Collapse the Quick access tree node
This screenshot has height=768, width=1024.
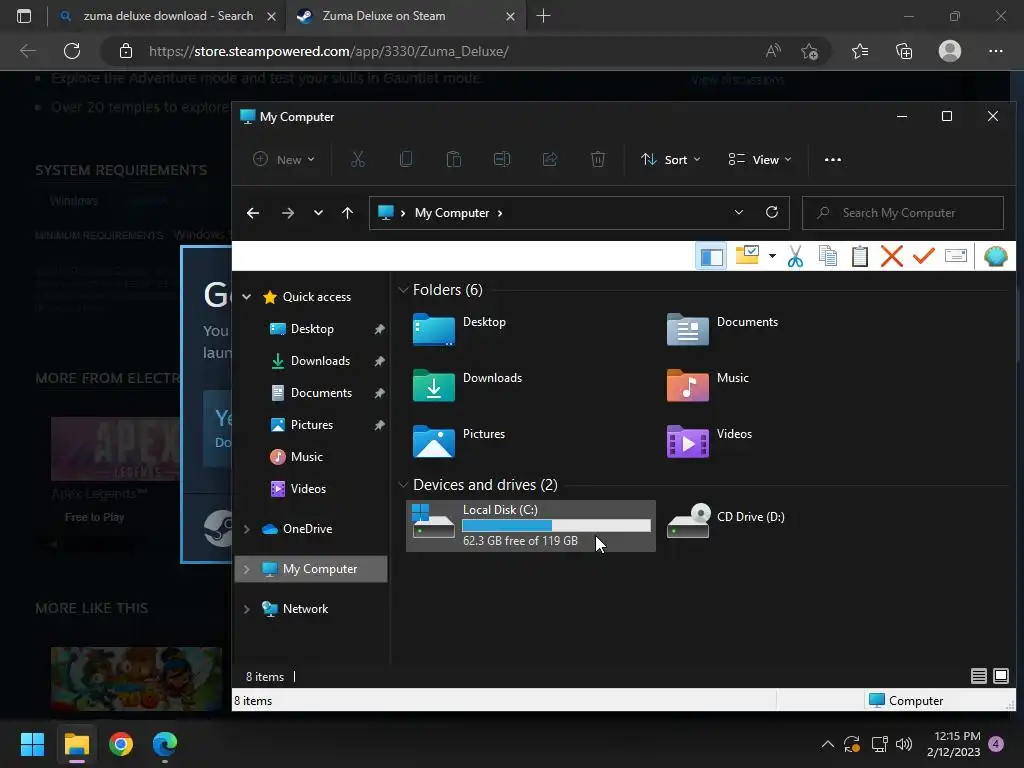[247, 297]
